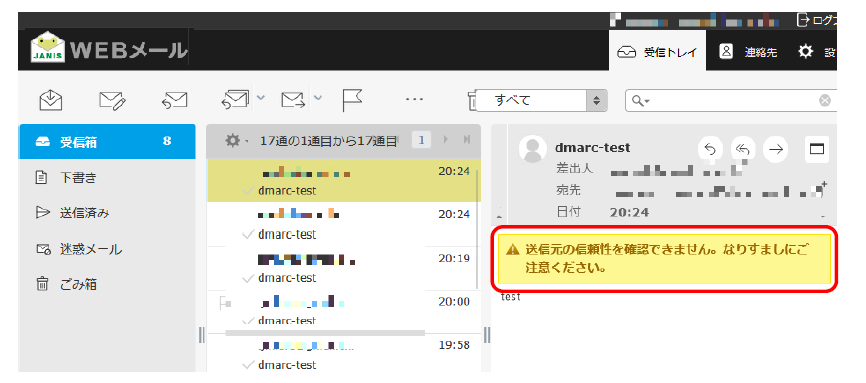Select the 送信済み folder
This screenshot has width=866, height=383.
pos(107,213)
